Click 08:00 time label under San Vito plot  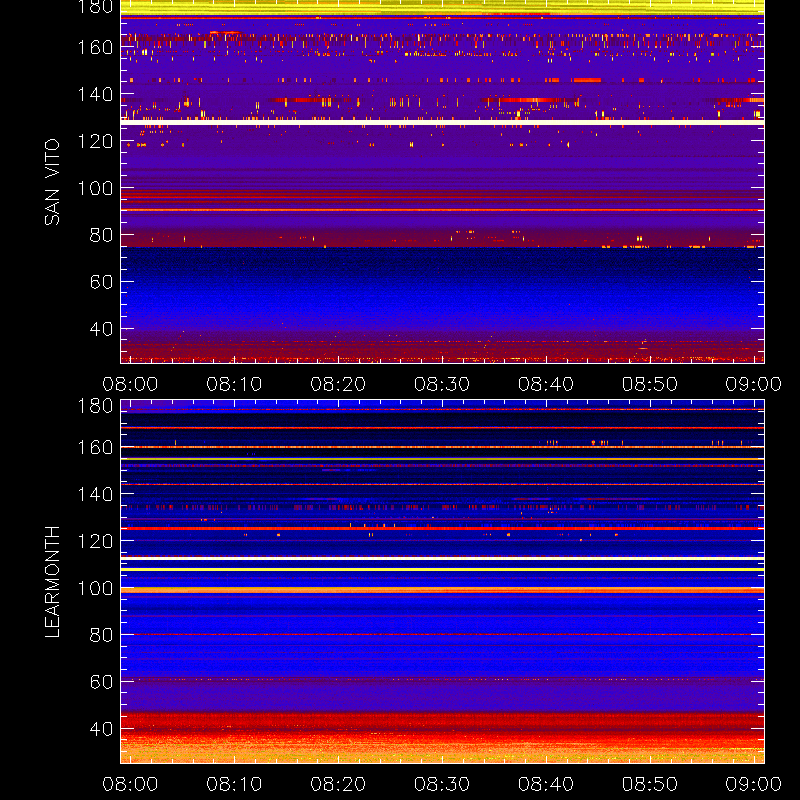click(x=130, y=384)
